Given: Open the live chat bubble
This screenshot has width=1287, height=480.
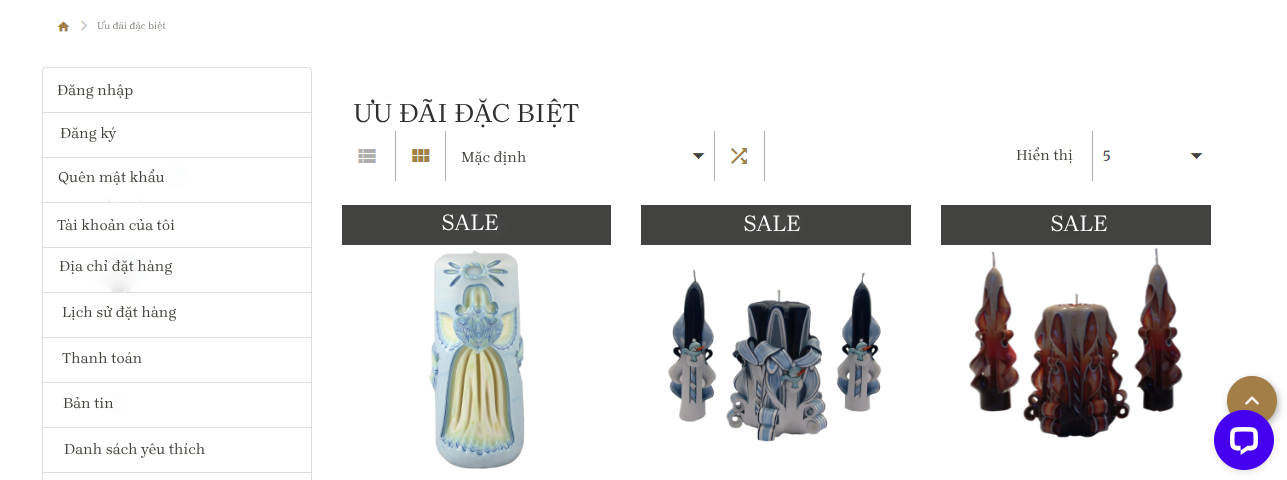Looking at the screenshot, I should pyautogui.click(x=1244, y=440).
